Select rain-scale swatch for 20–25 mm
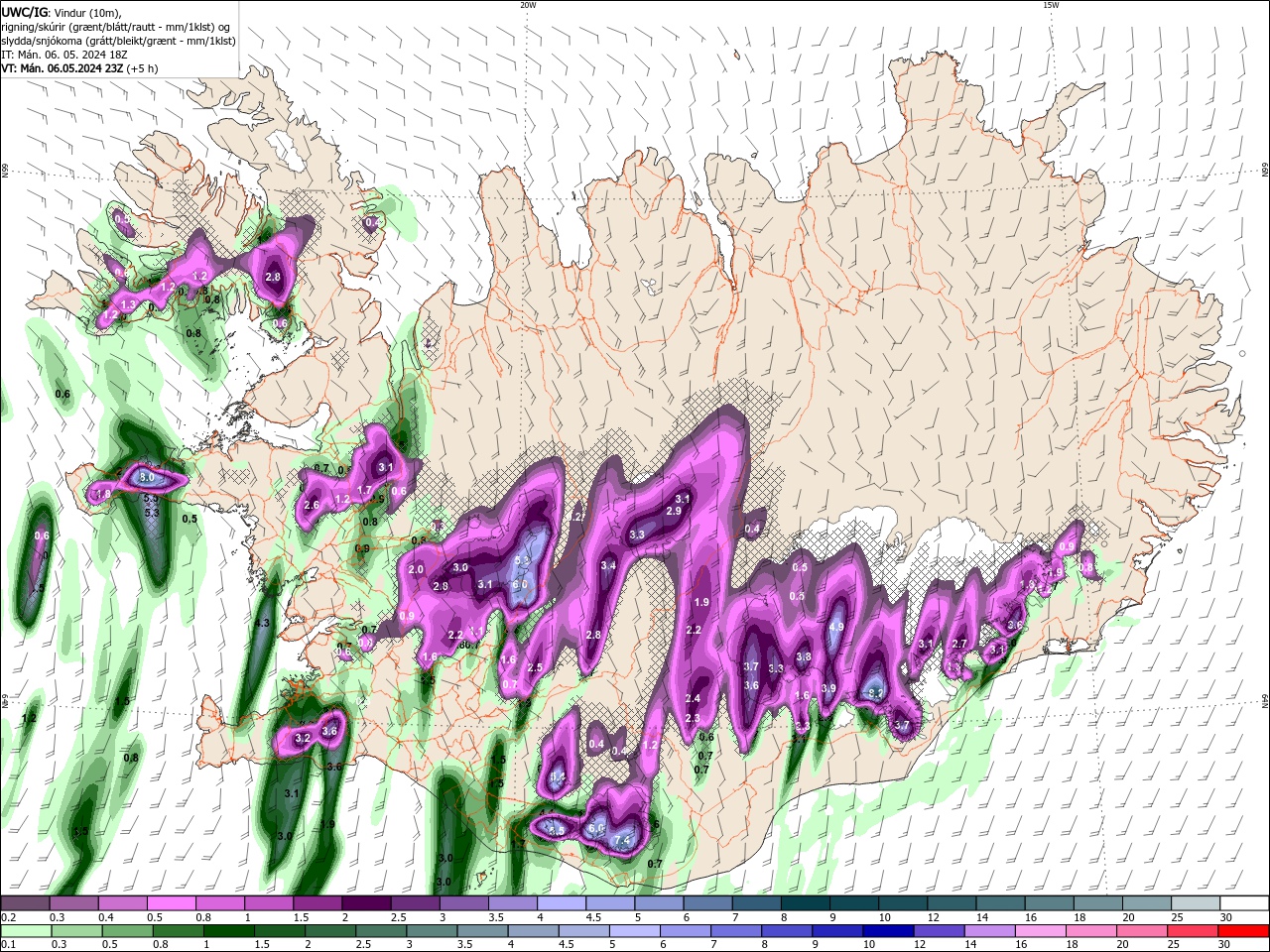 click(1141, 930)
